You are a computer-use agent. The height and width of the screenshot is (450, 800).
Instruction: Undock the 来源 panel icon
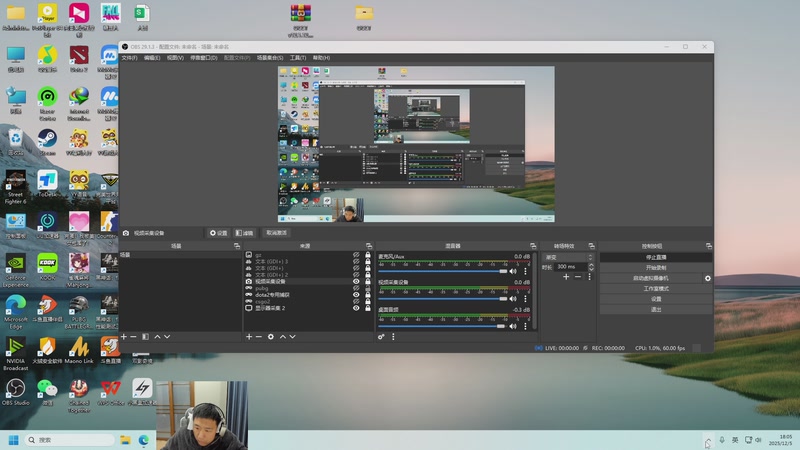[x=369, y=246]
